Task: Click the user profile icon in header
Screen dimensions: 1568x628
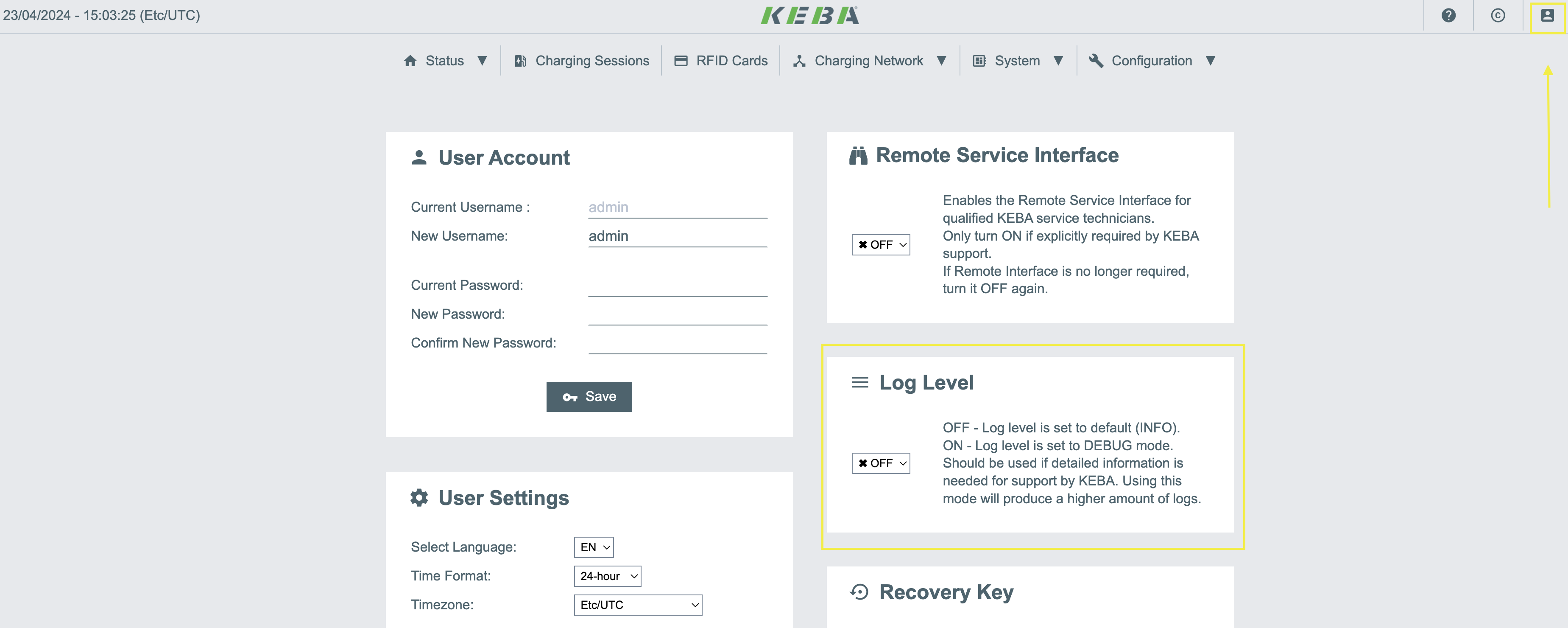Action: point(1547,15)
